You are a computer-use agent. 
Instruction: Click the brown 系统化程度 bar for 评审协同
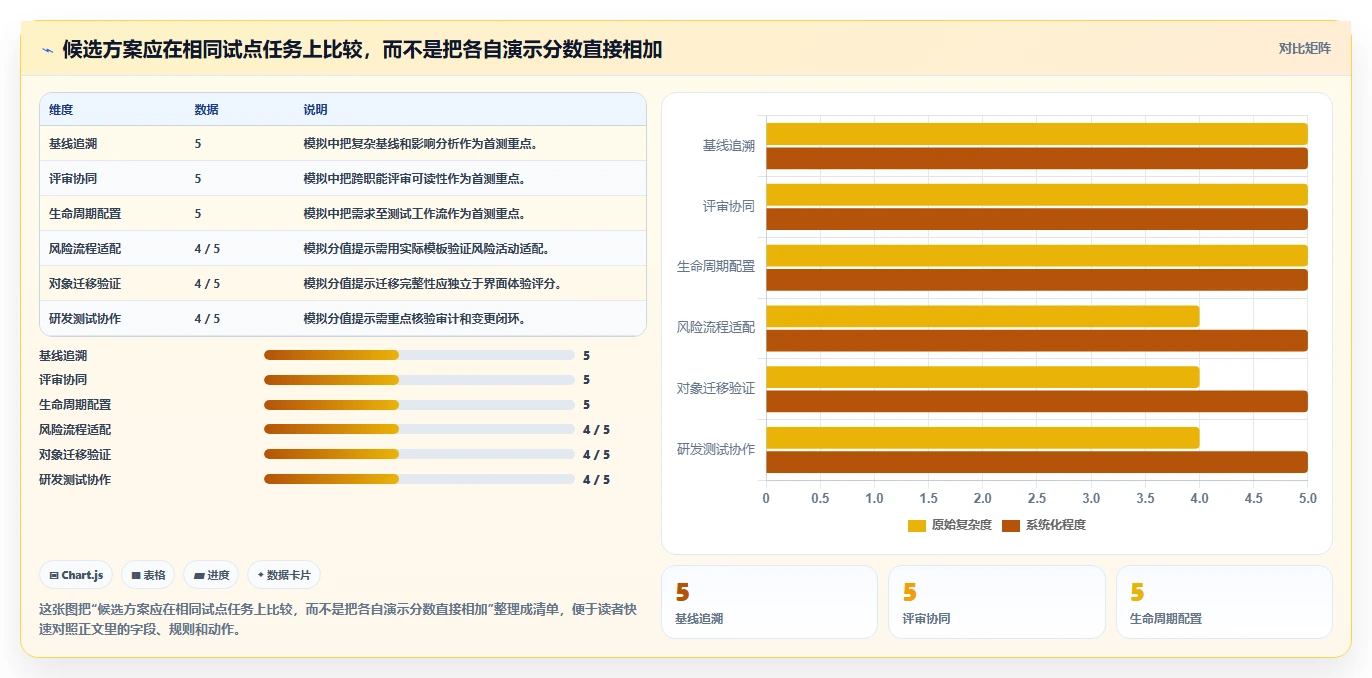click(1037, 219)
